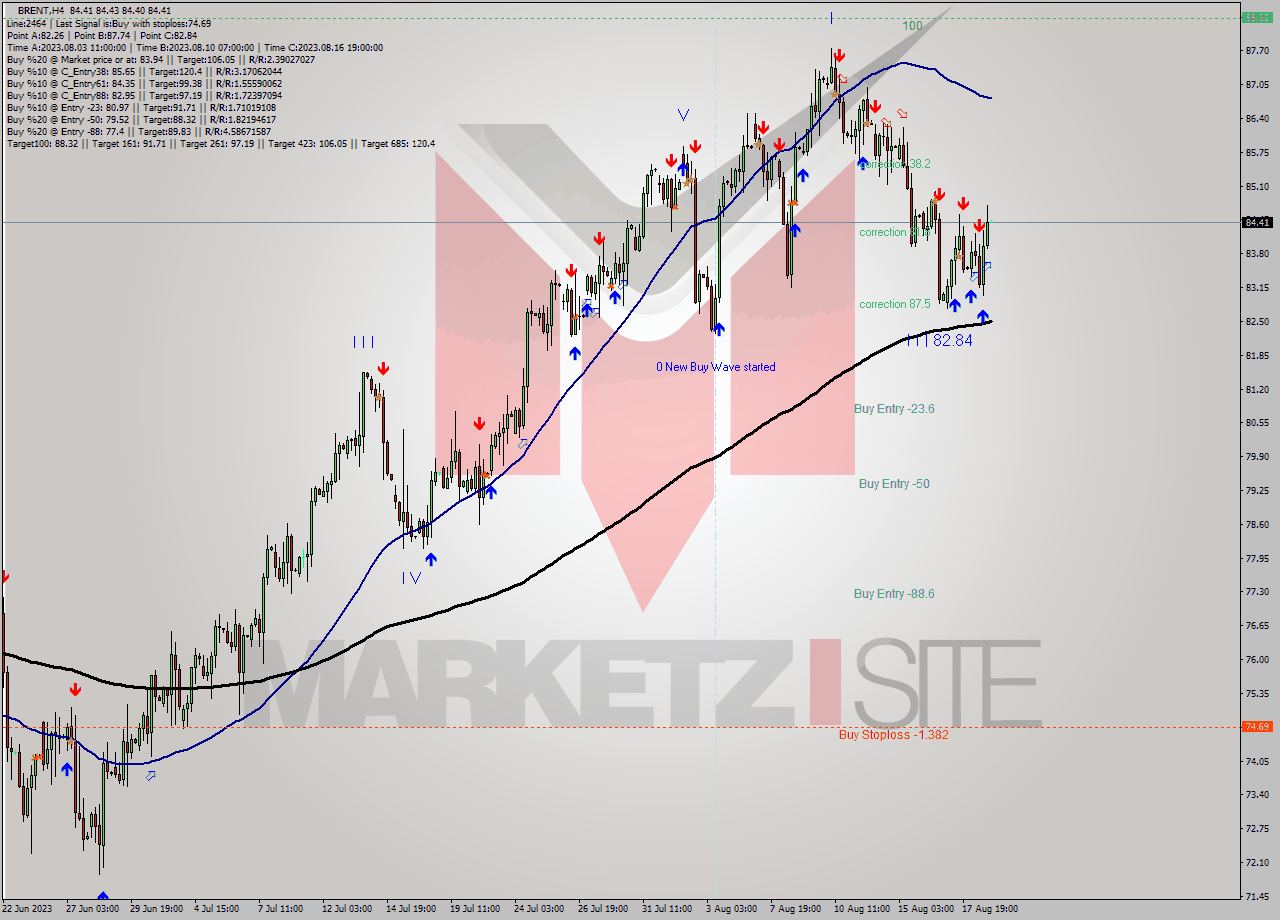The image size is (1280, 920).
Task: Click the '12 Jul 03:00' time label
Action: point(349,909)
